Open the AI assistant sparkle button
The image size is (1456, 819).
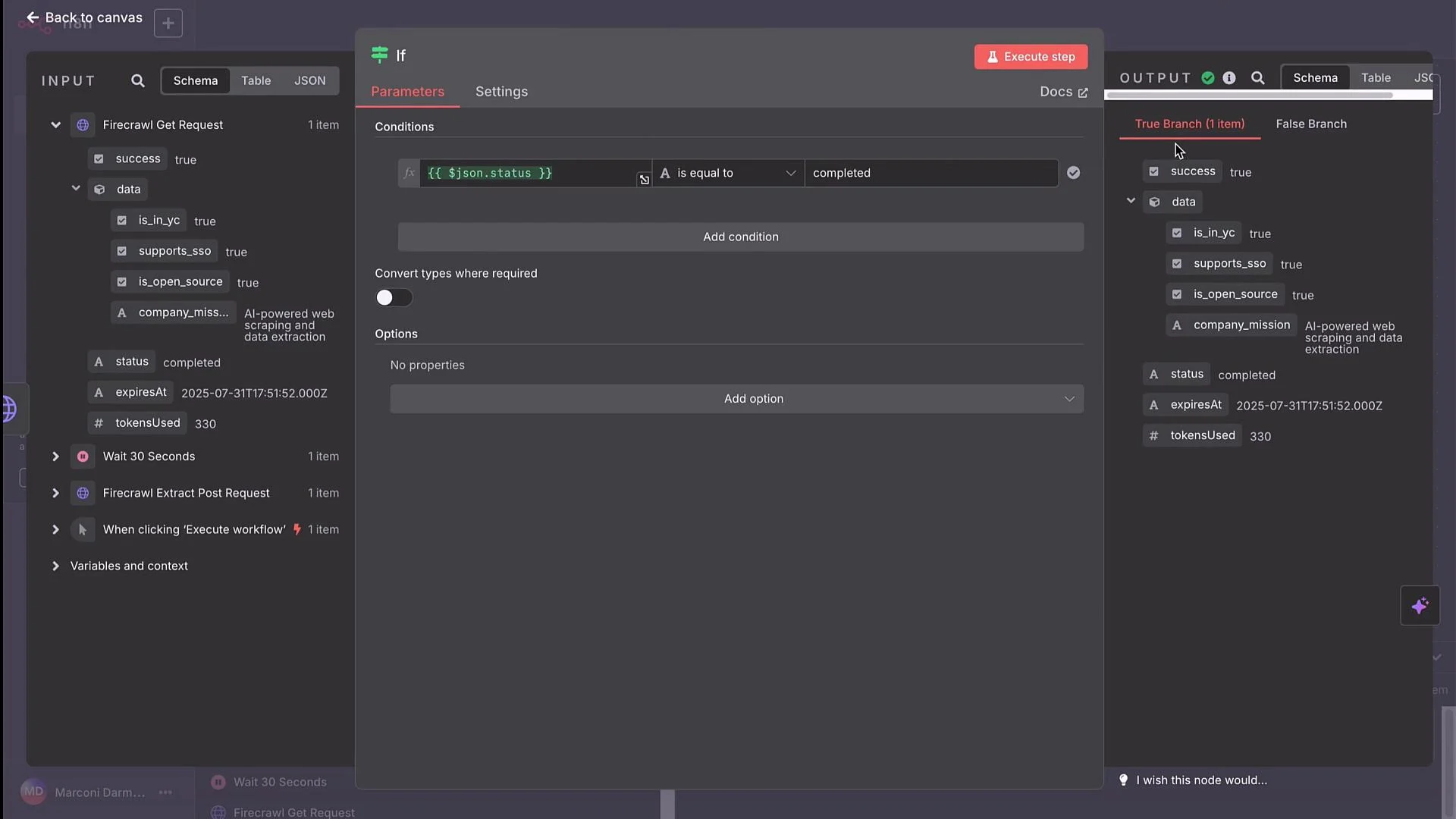coord(1420,606)
